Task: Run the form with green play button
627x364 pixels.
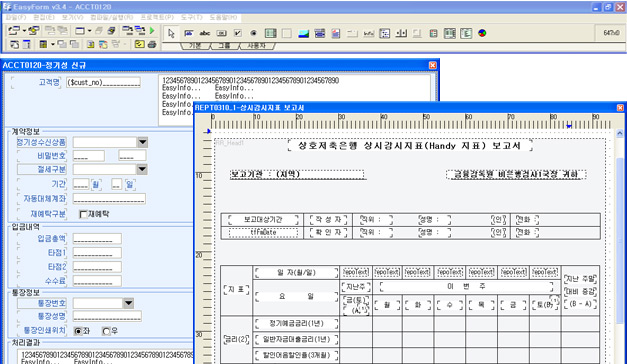Action: click(x=152, y=30)
